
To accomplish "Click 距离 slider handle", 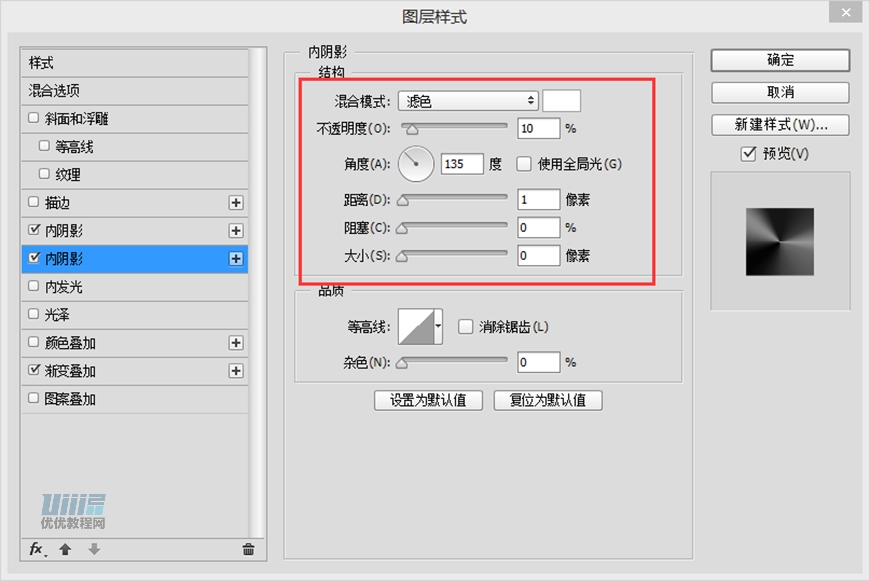I will coord(403,201).
